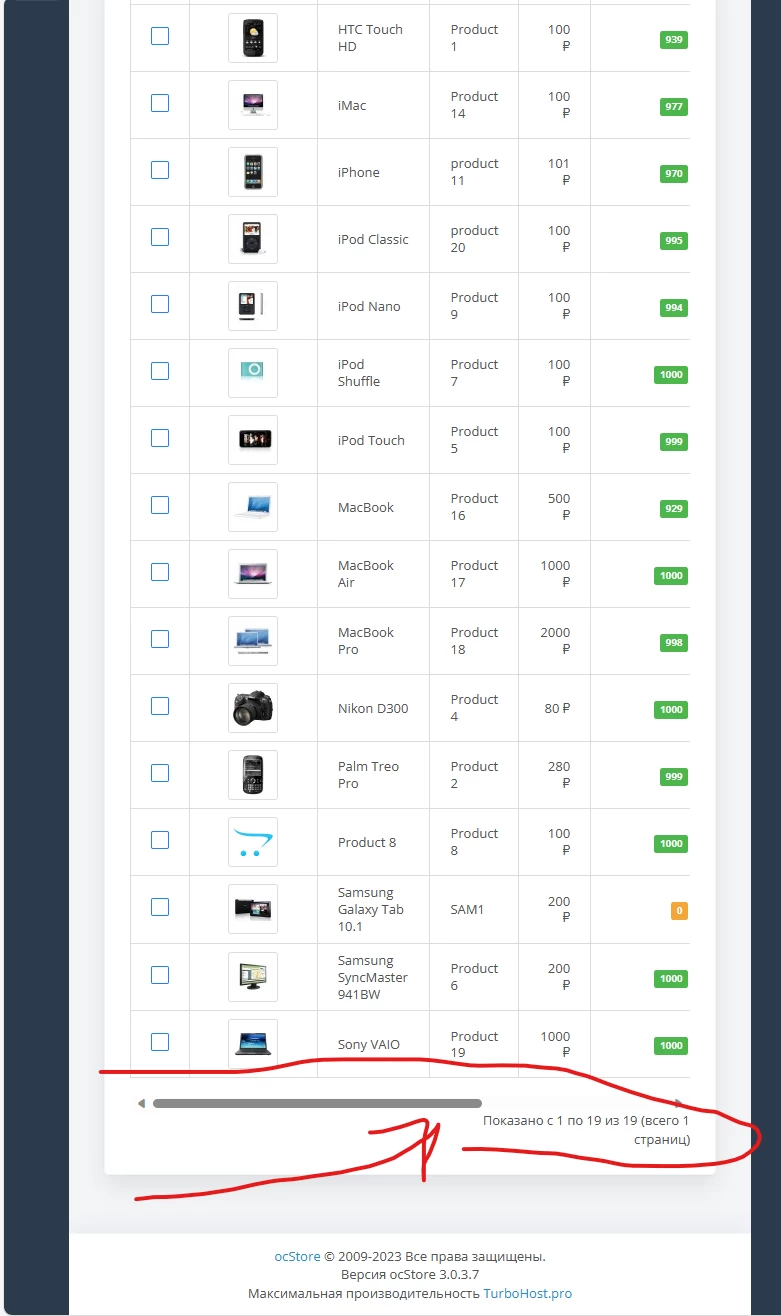The image size is (781, 1316).
Task: Check the iPod Nano row checkbox
Action: (x=160, y=304)
